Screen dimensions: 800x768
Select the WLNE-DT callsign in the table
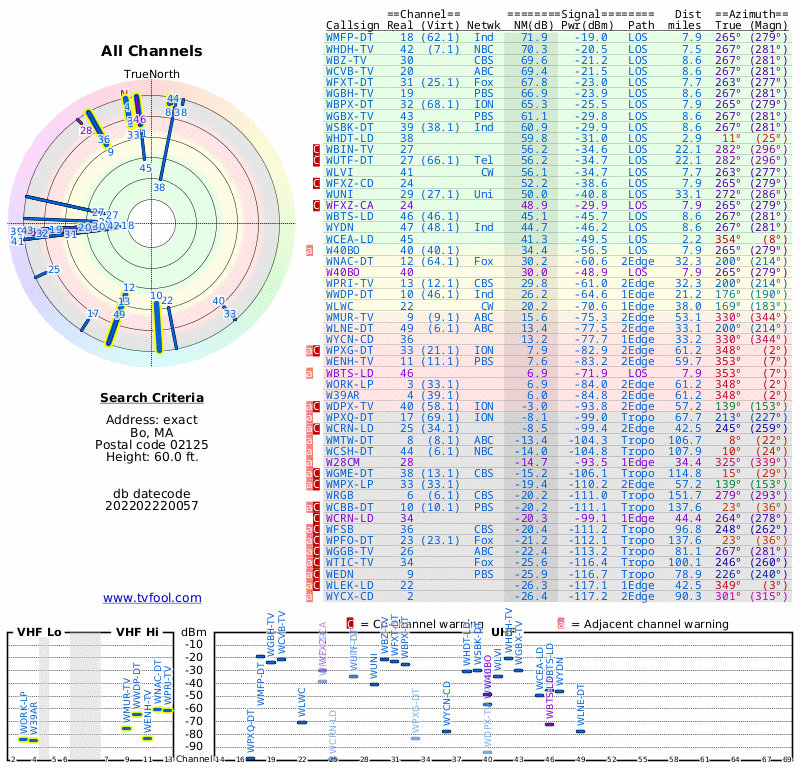click(349, 329)
